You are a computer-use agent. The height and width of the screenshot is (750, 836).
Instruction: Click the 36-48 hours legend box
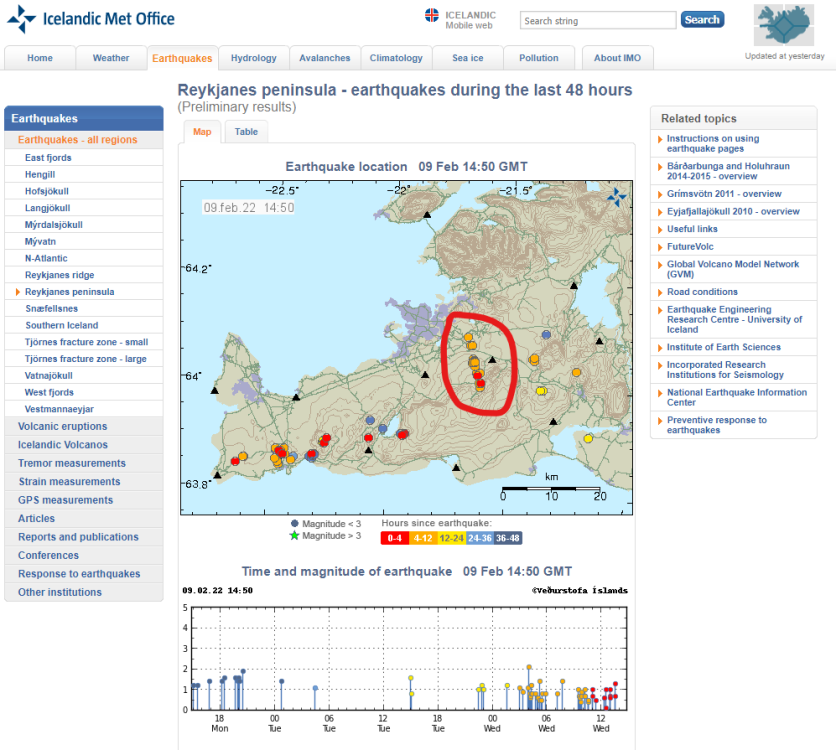(506, 538)
